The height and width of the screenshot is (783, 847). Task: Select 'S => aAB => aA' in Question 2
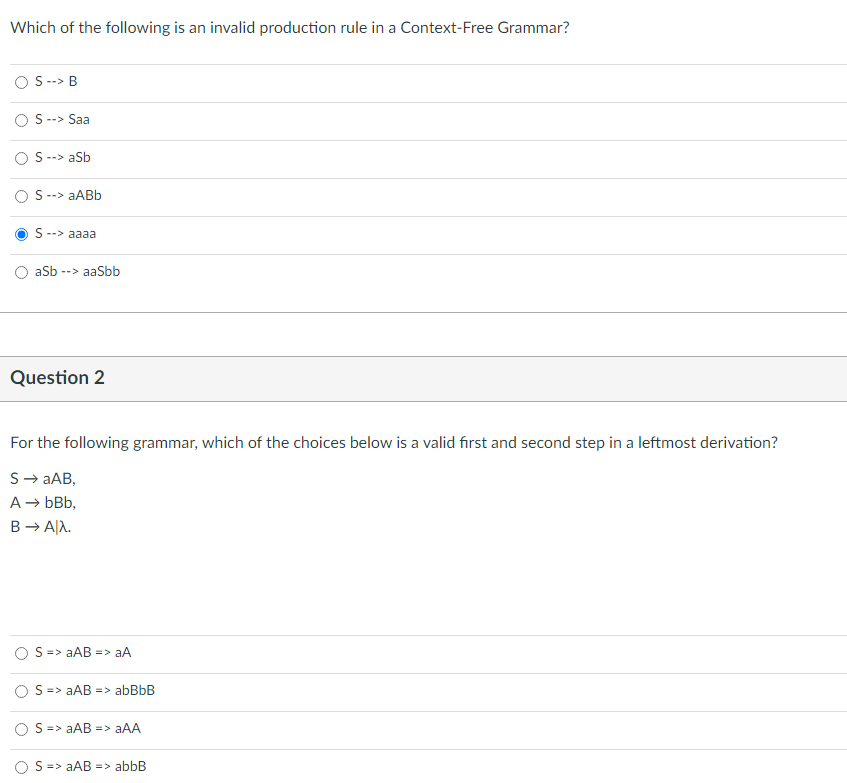[x=21, y=652]
